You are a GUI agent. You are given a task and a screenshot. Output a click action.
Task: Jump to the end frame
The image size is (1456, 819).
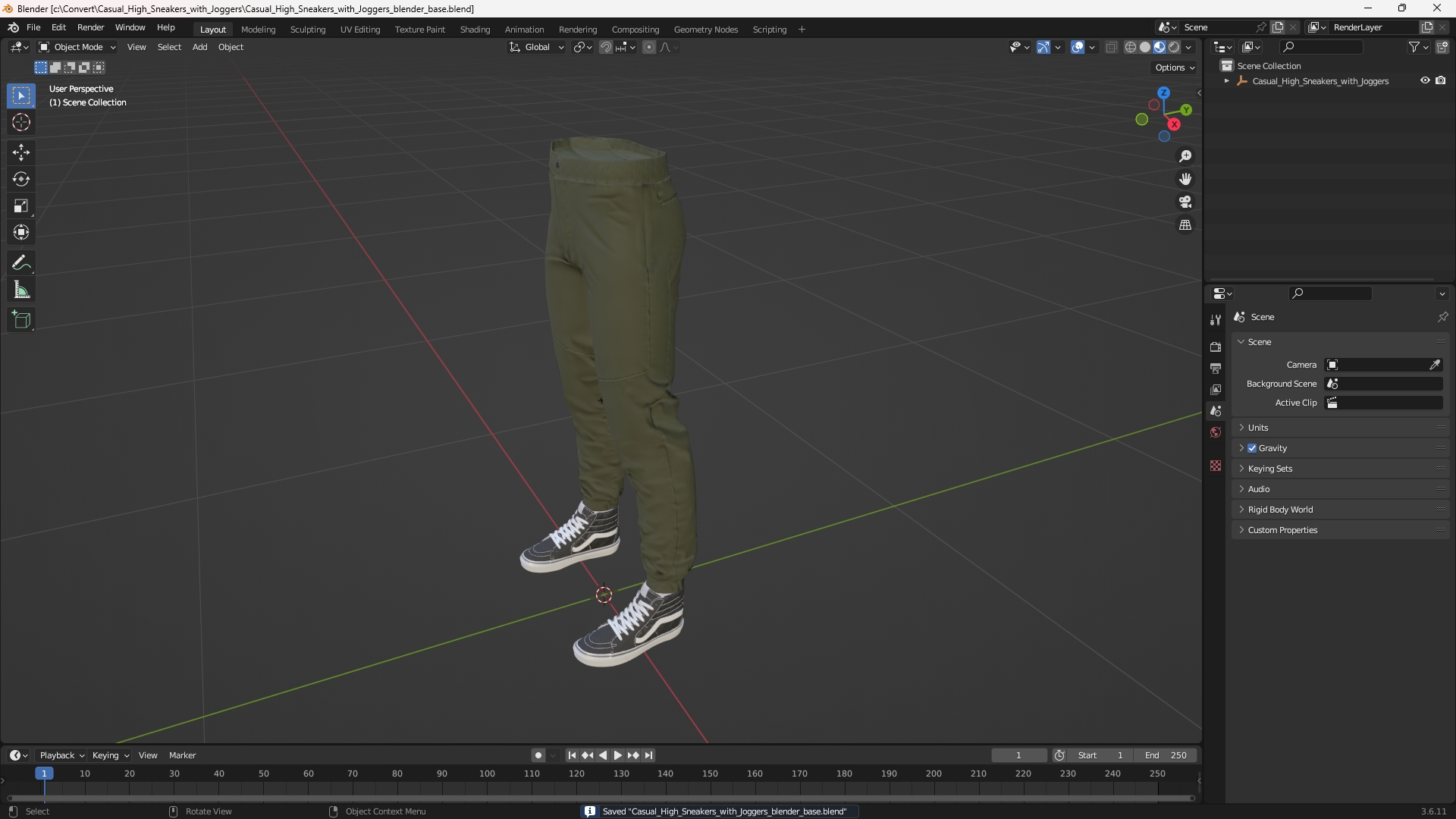[649, 755]
